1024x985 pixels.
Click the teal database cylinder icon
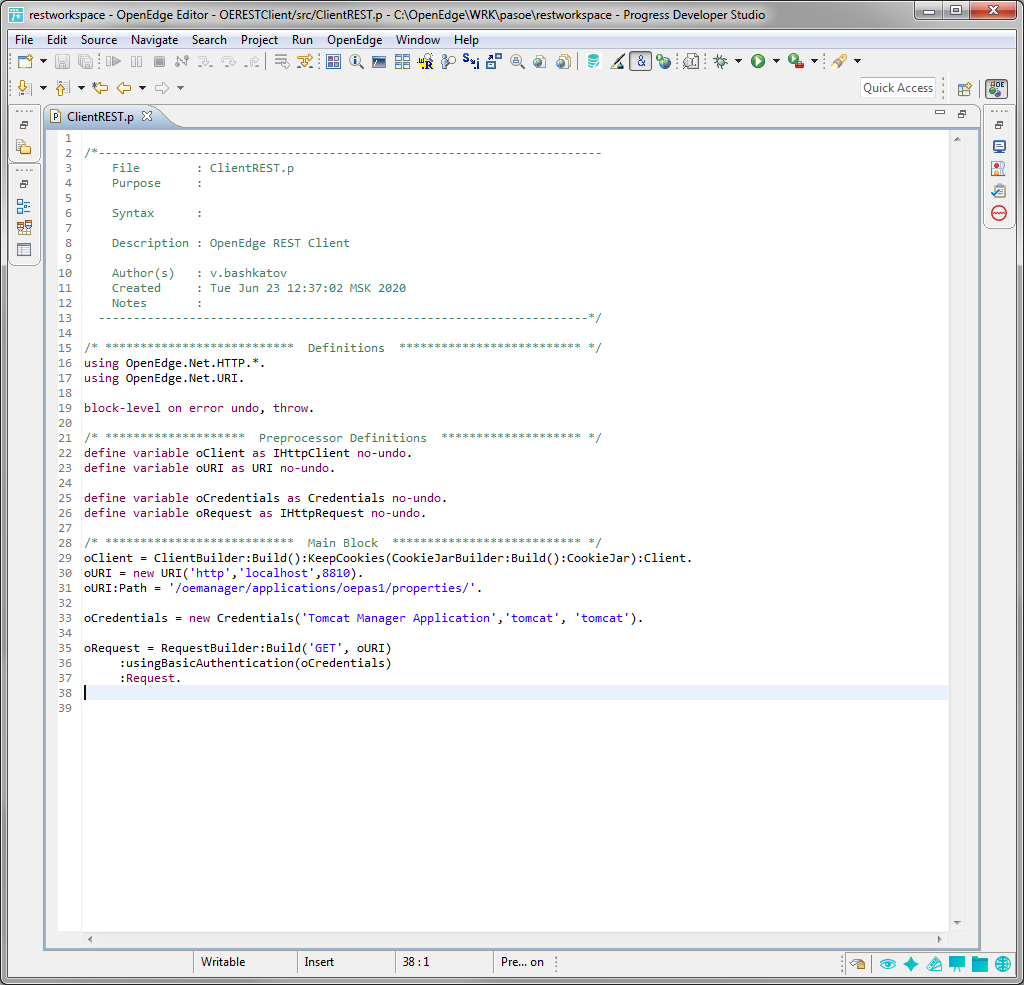594,61
